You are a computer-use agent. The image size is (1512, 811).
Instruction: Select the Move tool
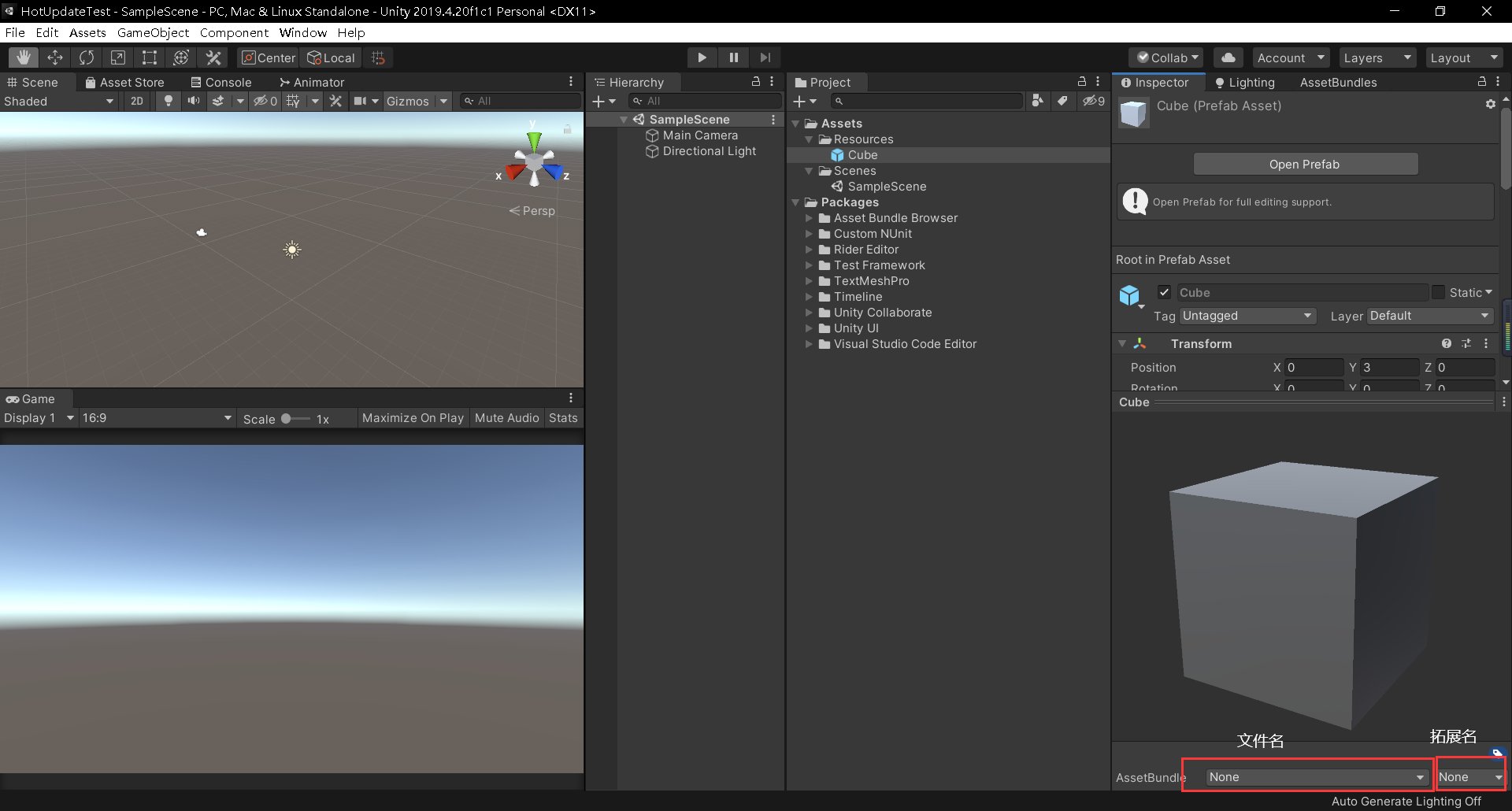pos(55,57)
